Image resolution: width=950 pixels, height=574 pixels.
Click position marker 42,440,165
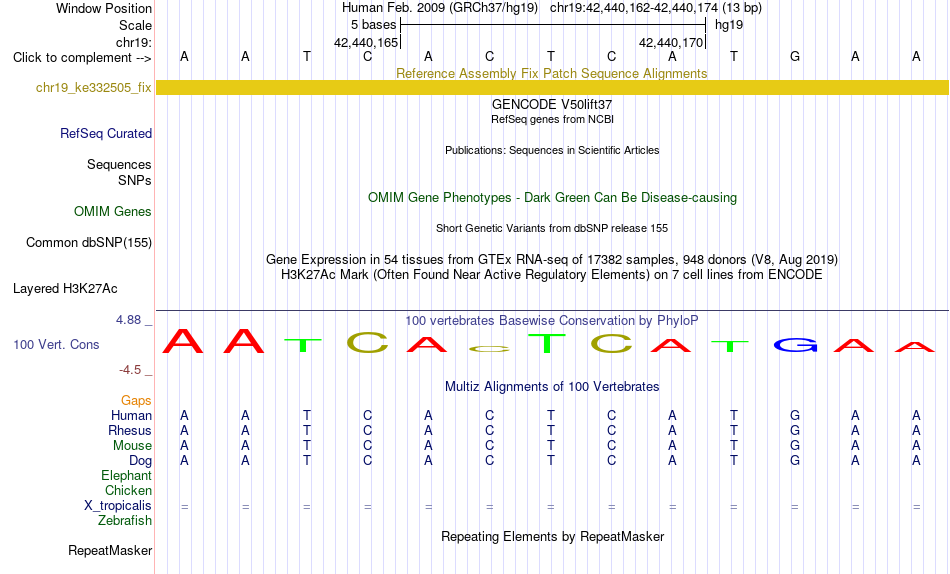coord(366,42)
